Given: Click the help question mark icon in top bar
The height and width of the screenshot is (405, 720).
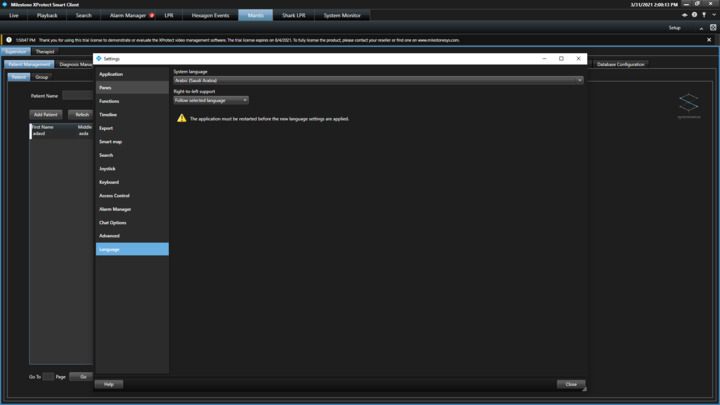Looking at the screenshot, I should point(694,15).
